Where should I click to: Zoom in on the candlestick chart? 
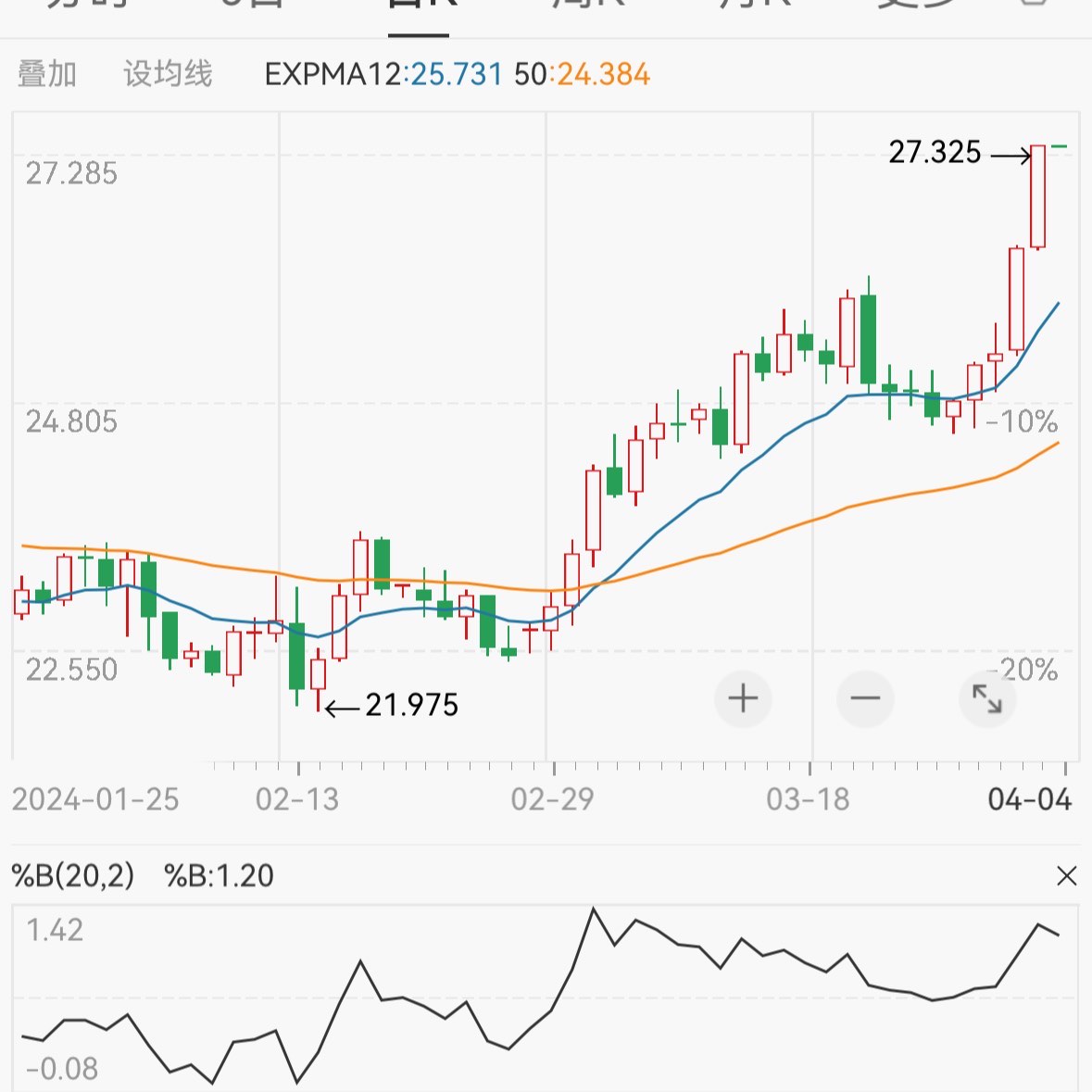pos(744,699)
